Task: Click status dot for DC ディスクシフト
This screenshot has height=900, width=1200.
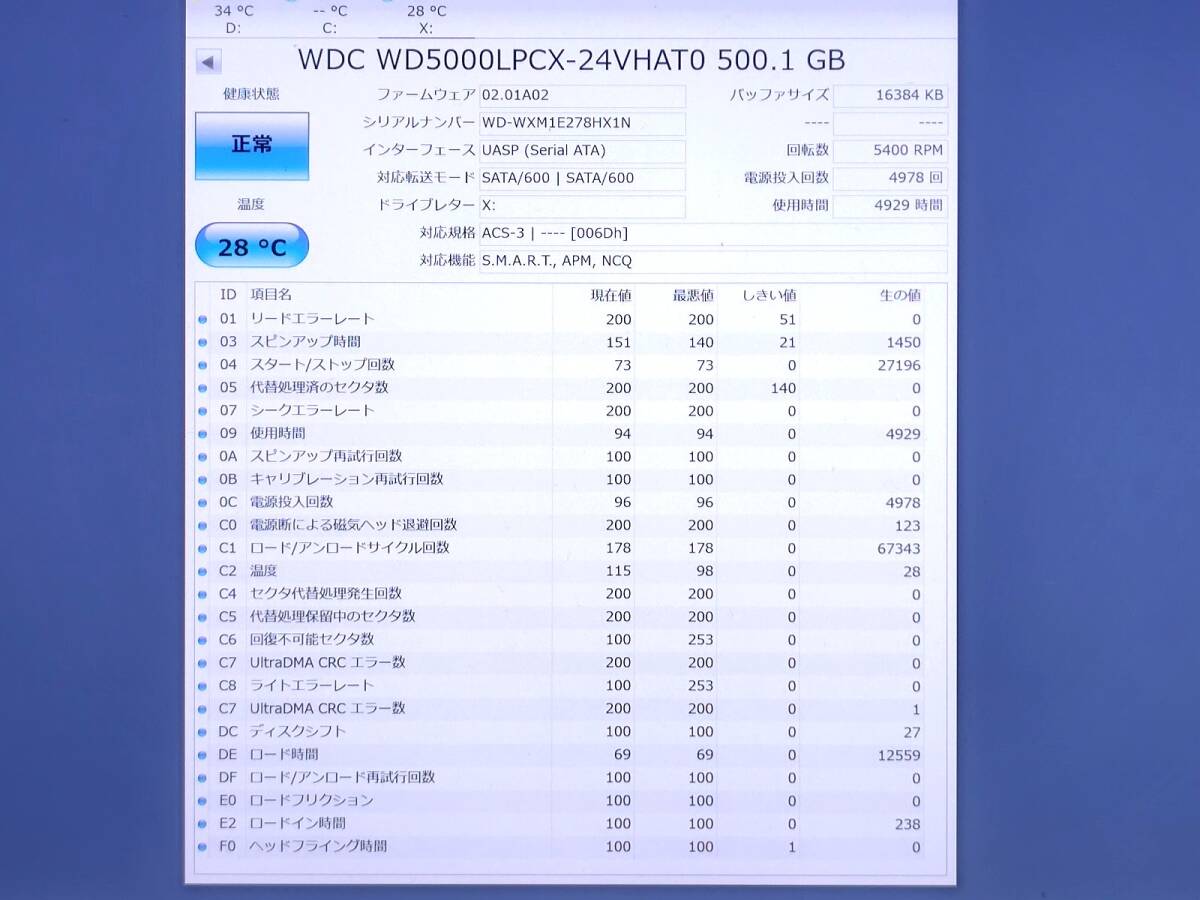Action: point(202,733)
